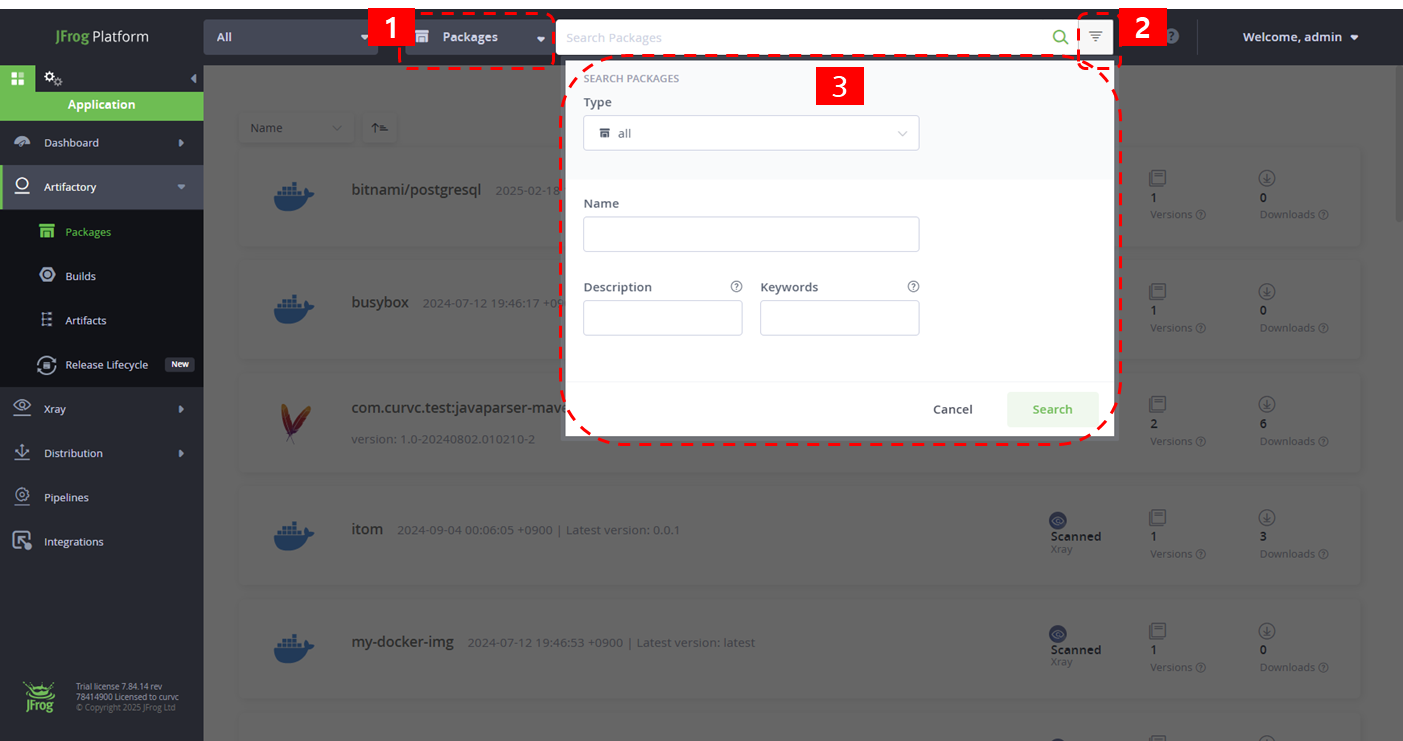1403x741 pixels.
Task: Click the Description input field
Action: point(663,318)
